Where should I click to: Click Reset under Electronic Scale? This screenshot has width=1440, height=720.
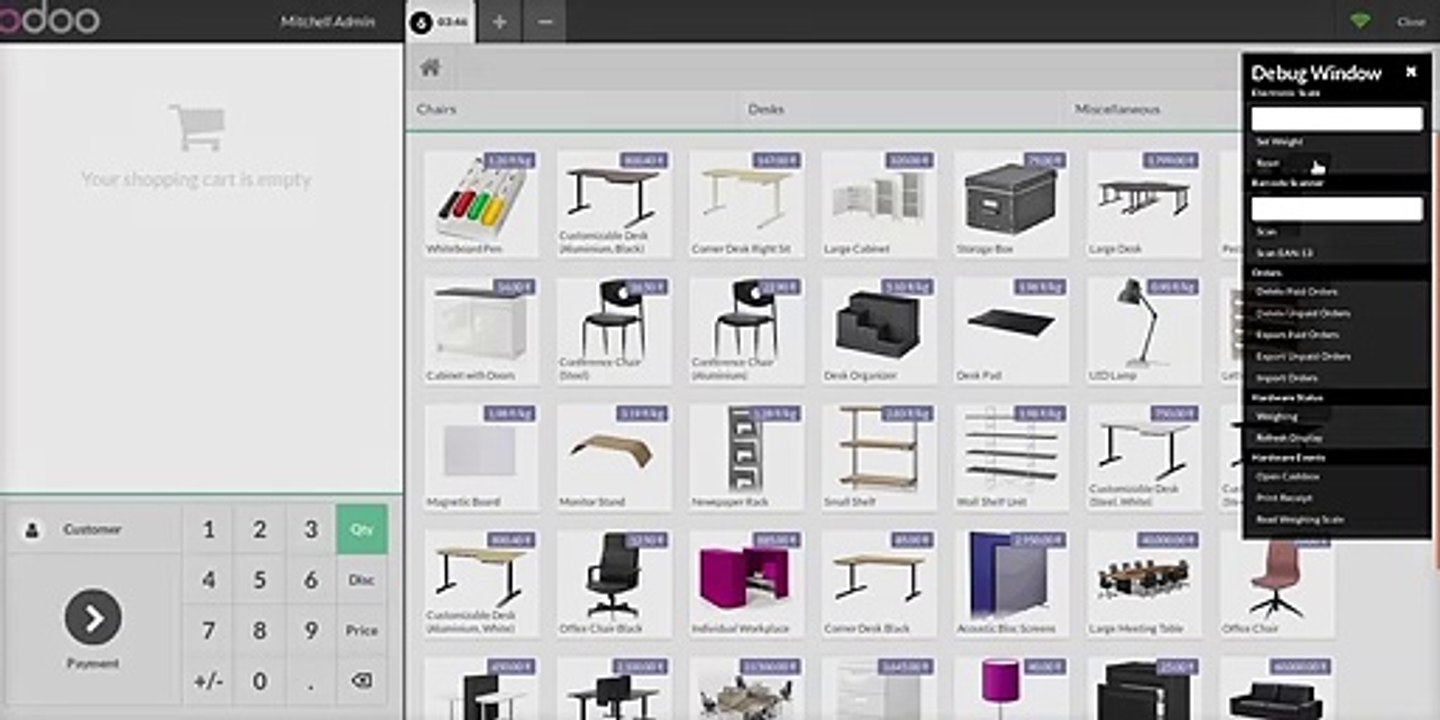[1268, 162]
